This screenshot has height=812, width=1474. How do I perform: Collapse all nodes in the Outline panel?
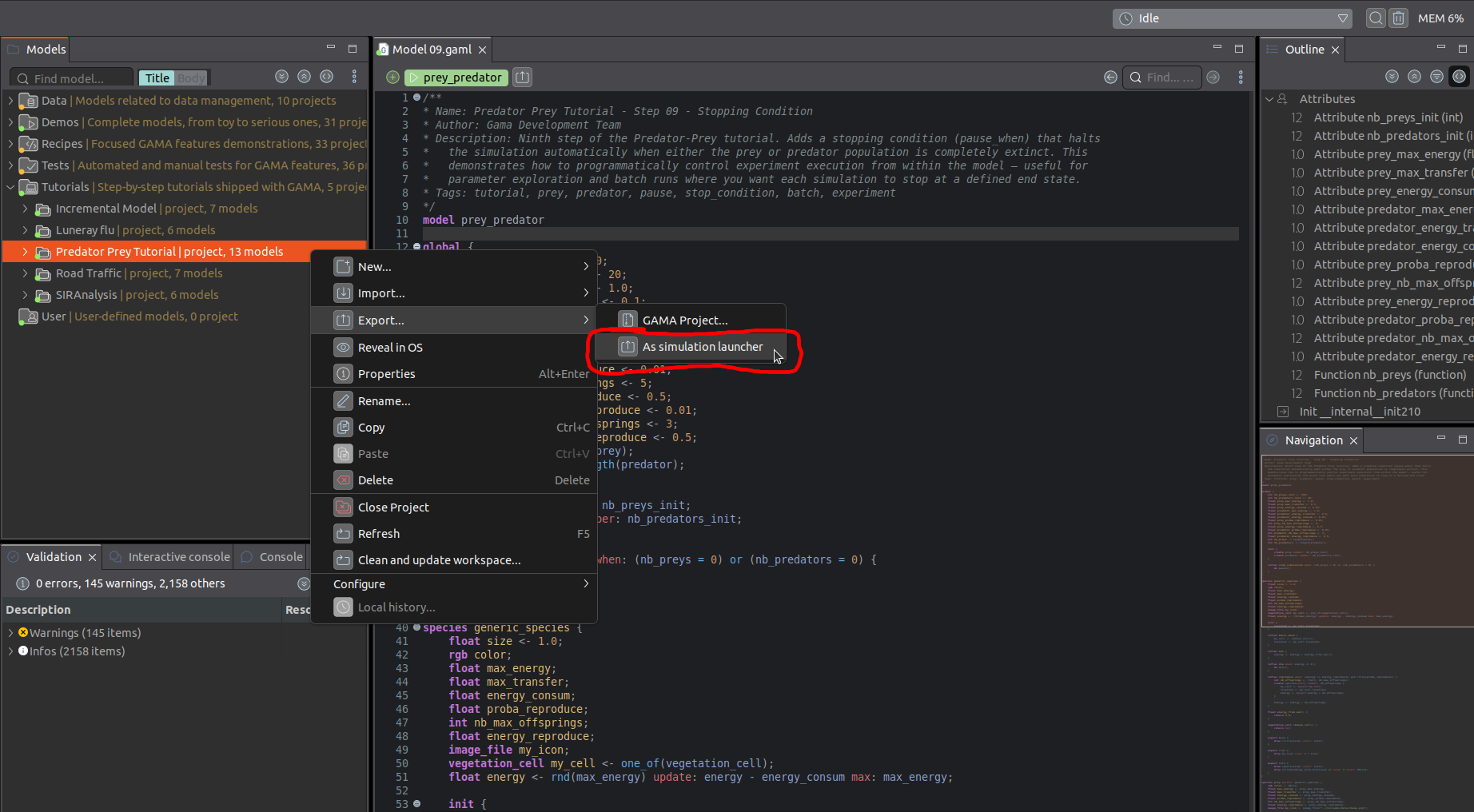click(x=1414, y=77)
